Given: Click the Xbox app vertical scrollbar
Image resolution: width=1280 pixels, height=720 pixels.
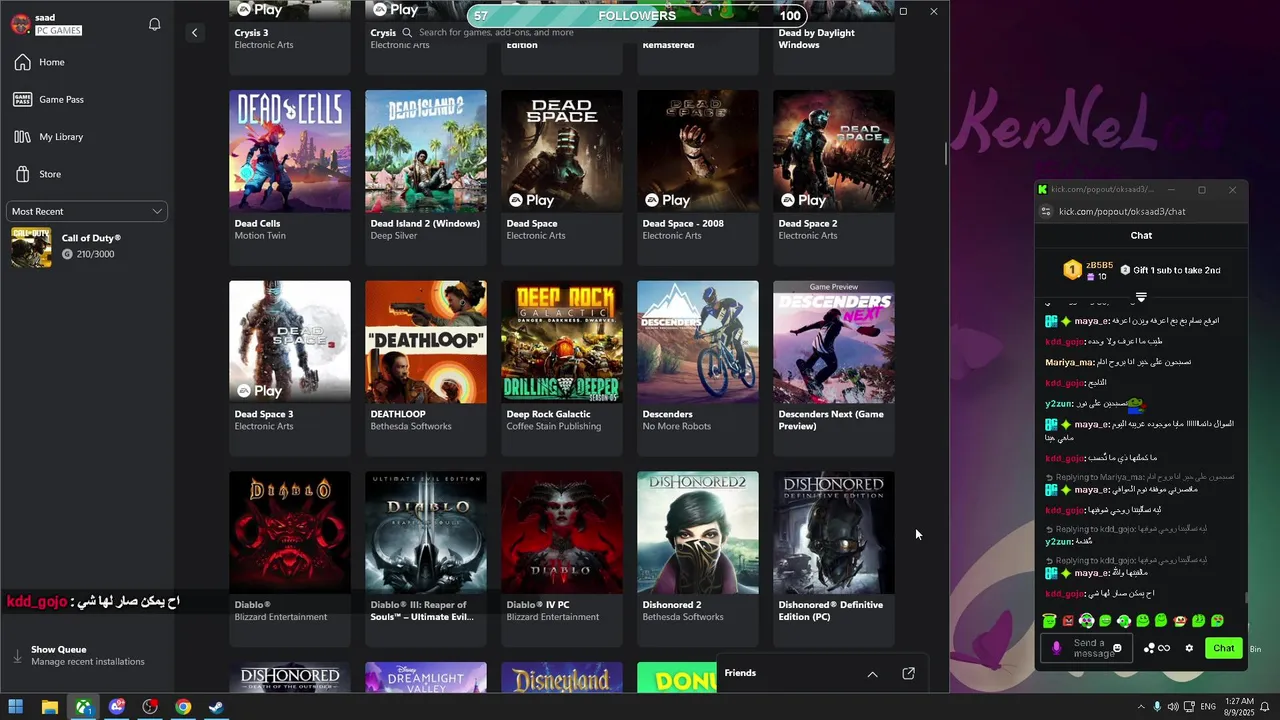Looking at the screenshot, I should coord(945,155).
